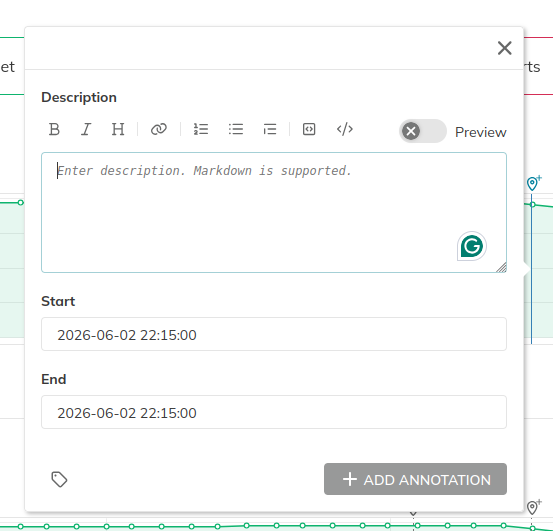
Task: Focus the description markdown text area
Action: [274, 212]
